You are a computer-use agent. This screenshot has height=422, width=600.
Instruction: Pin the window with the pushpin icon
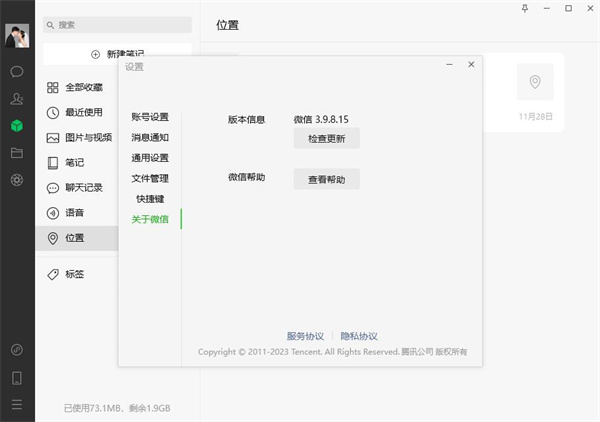(525, 8)
